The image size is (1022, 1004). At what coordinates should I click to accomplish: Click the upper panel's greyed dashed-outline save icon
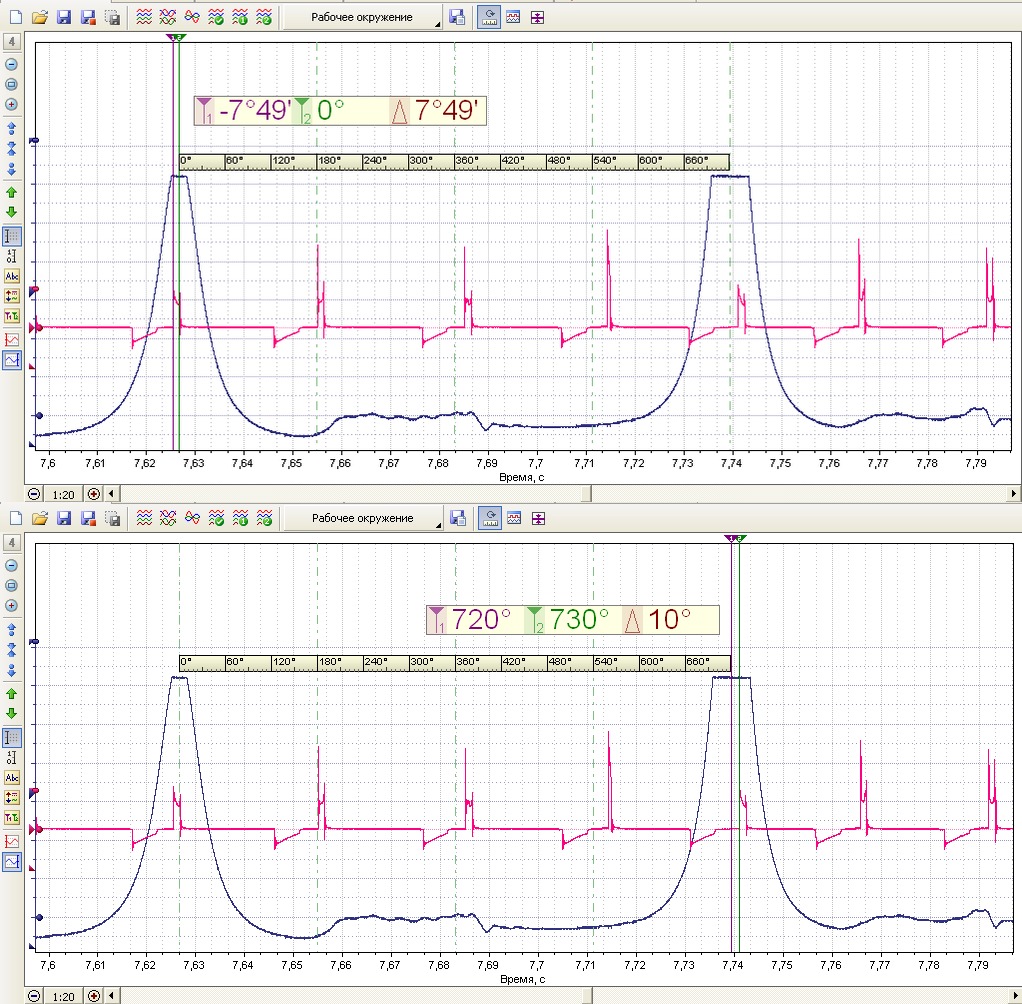coord(113,18)
